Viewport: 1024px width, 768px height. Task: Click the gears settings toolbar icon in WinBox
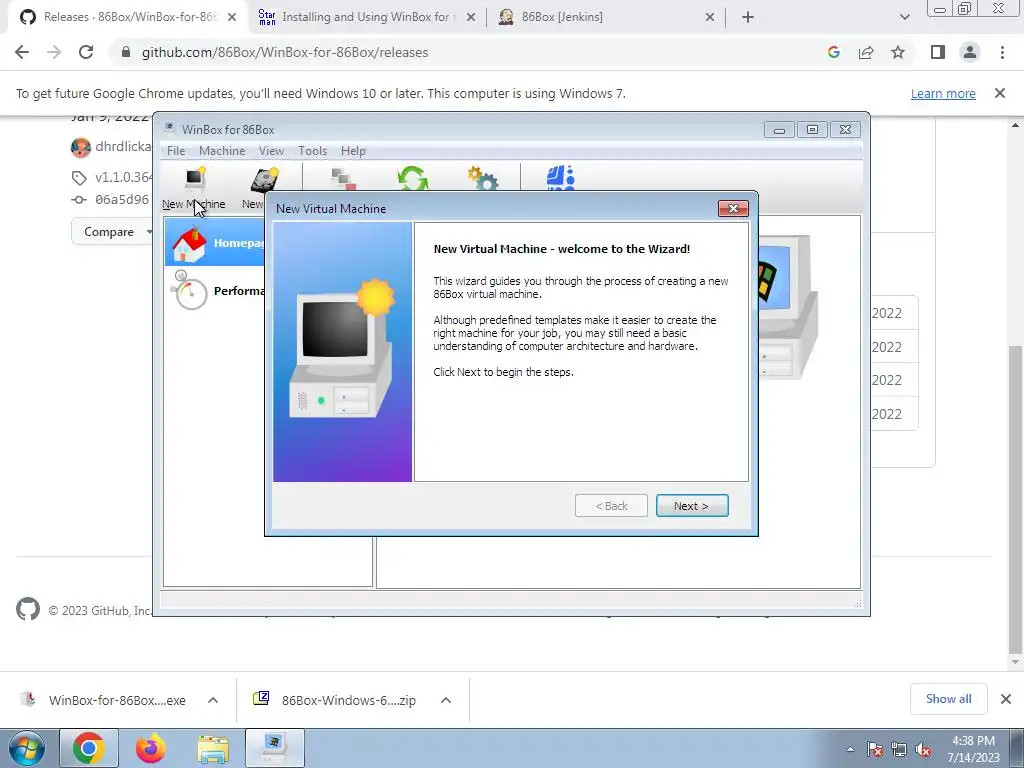click(x=483, y=178)
